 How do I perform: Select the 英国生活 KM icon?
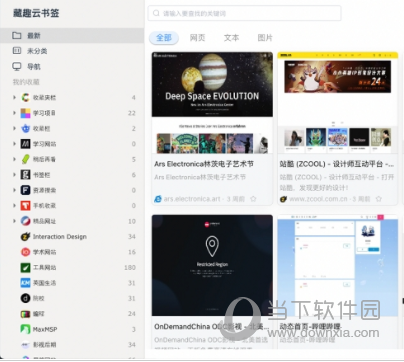26,283
